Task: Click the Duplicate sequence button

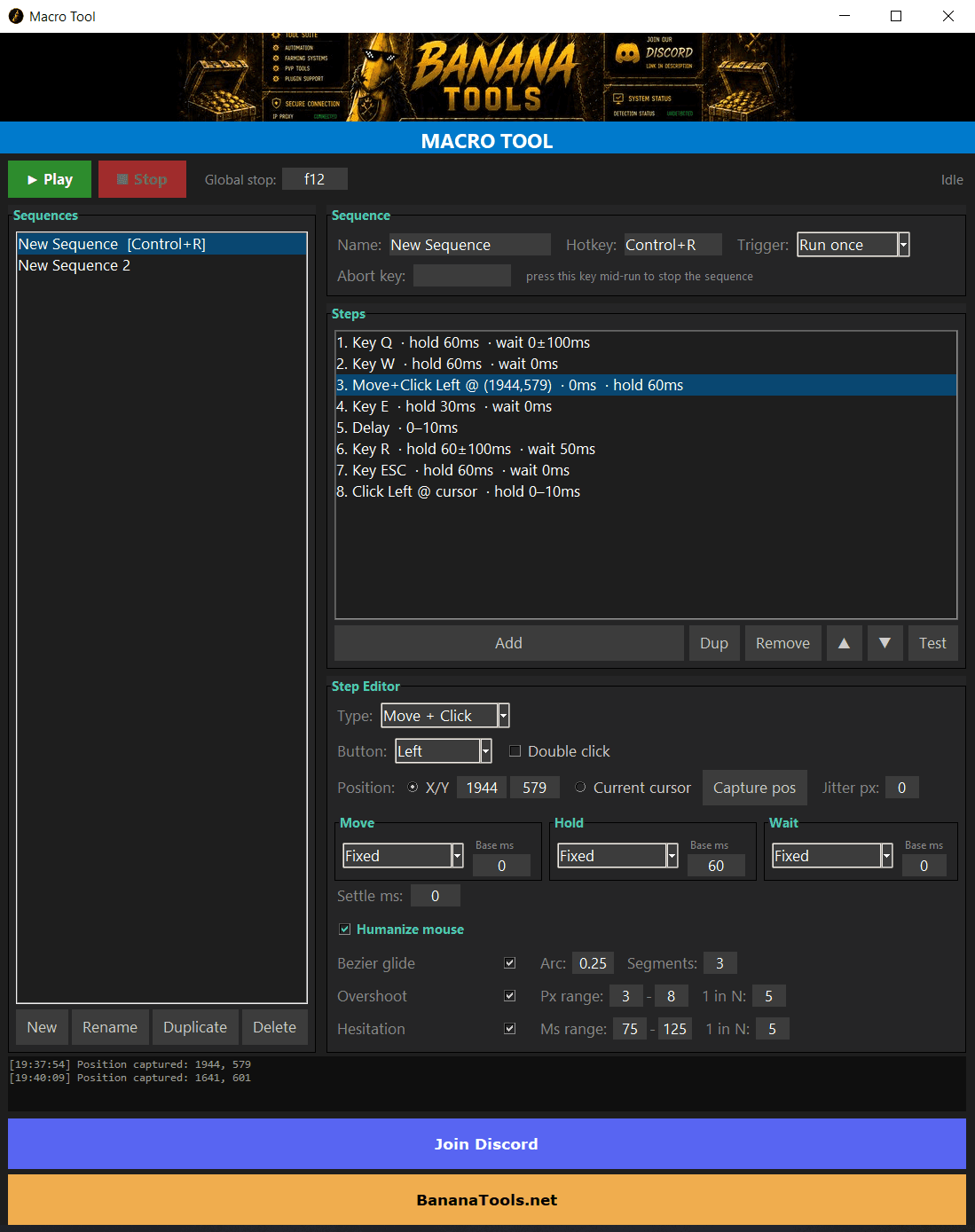Action: point(195,1027)
